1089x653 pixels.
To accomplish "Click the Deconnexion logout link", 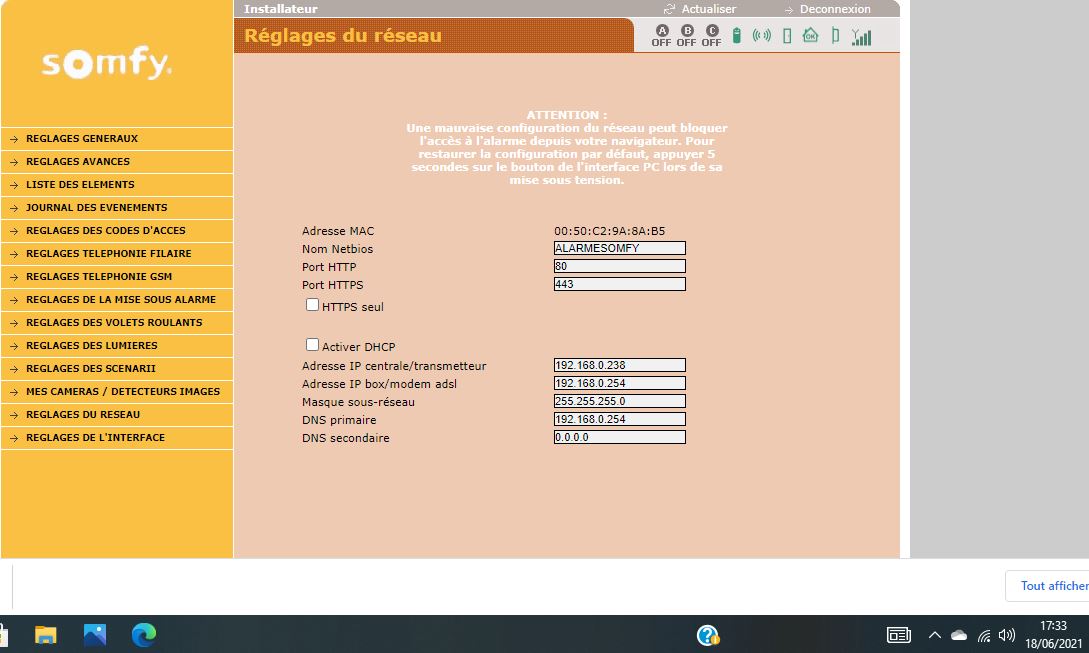I will (x=834, y=9).
